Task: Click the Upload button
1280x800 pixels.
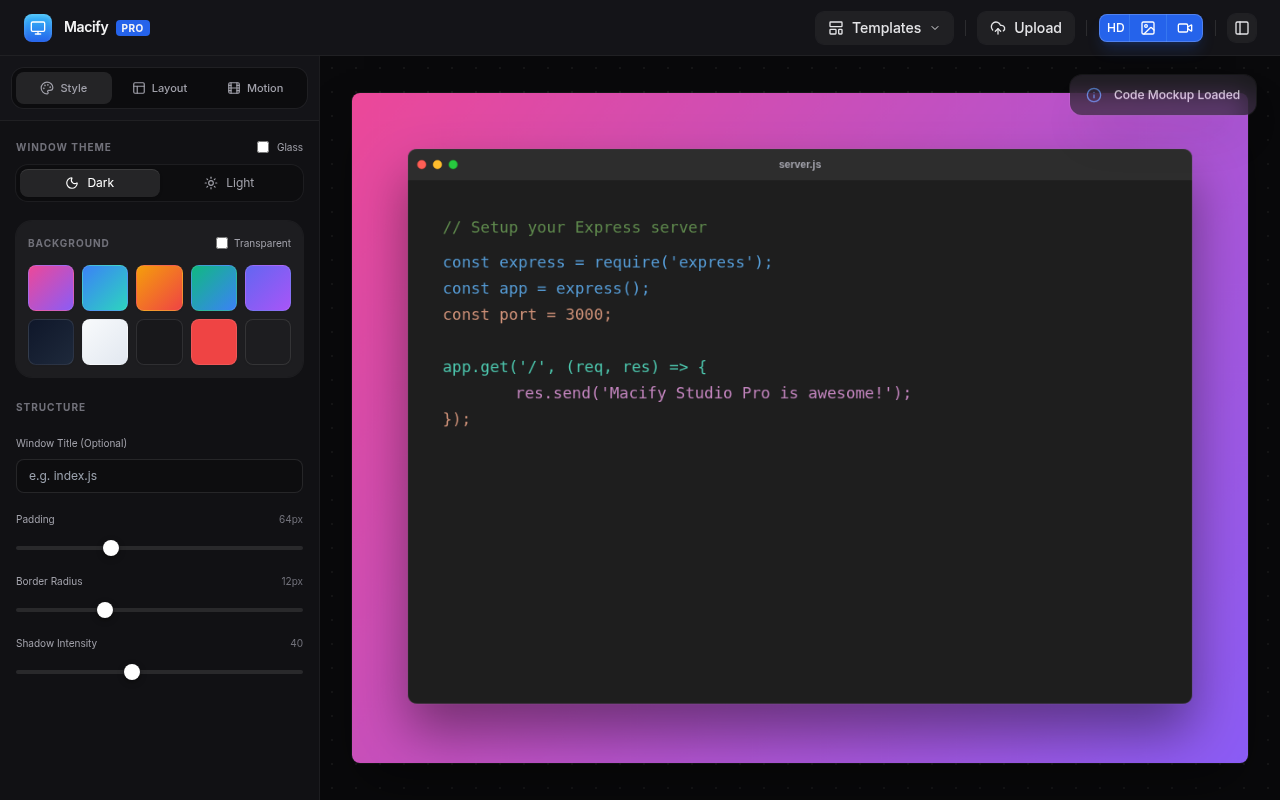Action: tap(1026, 28)
